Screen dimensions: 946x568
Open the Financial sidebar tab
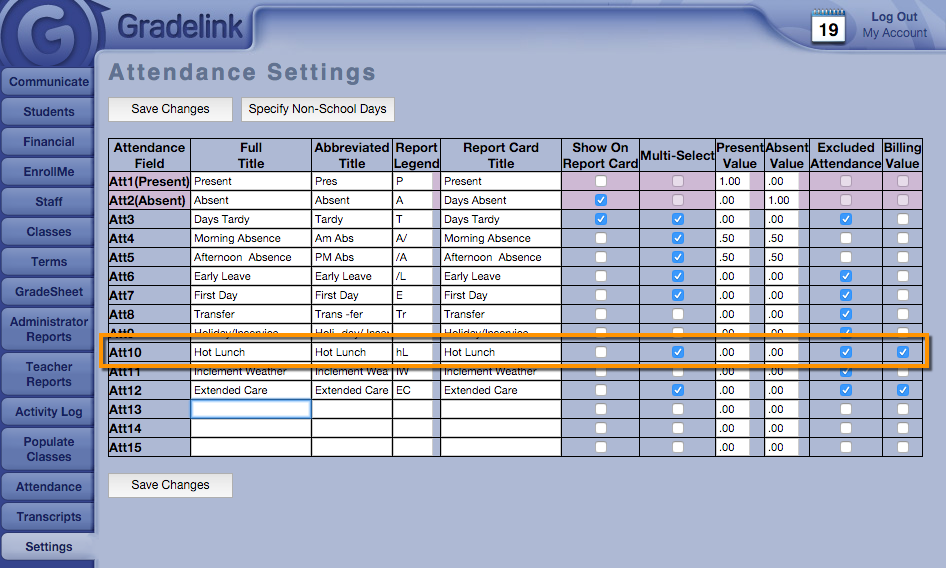[x=49, y=142]
